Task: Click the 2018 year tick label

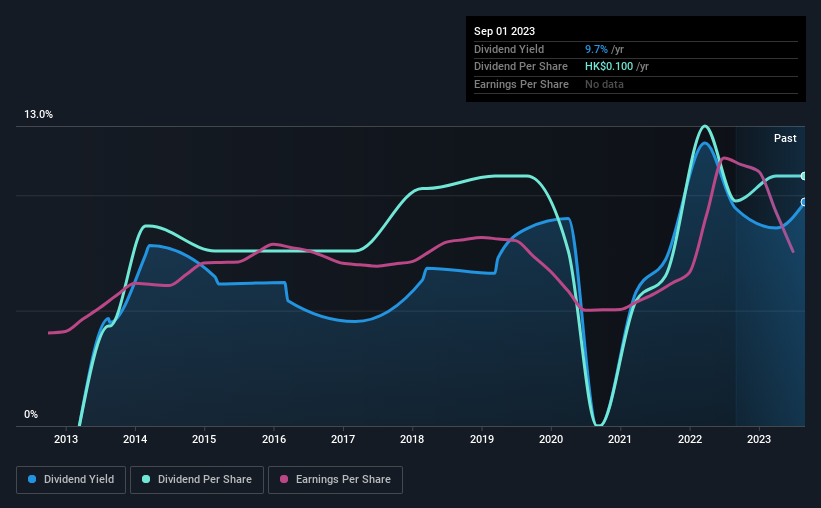Action: click(412, 439)
